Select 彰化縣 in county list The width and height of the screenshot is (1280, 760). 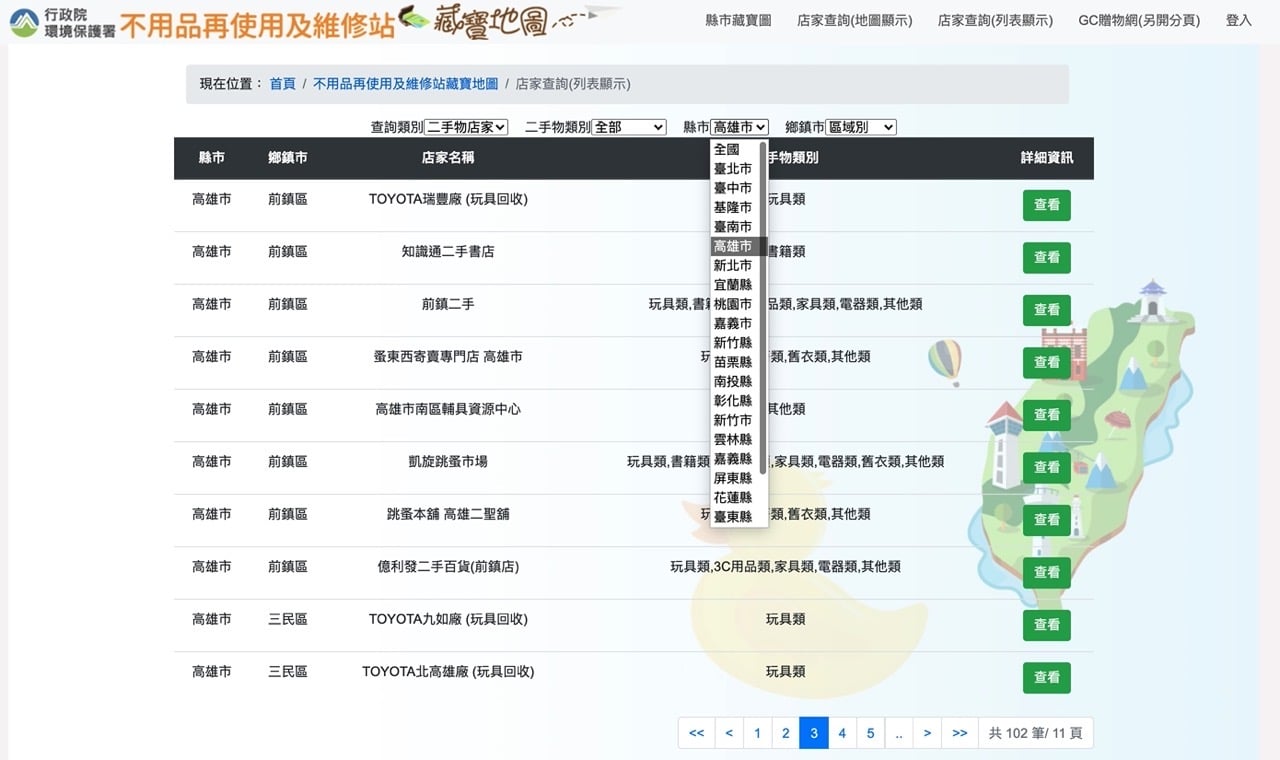(x=735, y=401)
